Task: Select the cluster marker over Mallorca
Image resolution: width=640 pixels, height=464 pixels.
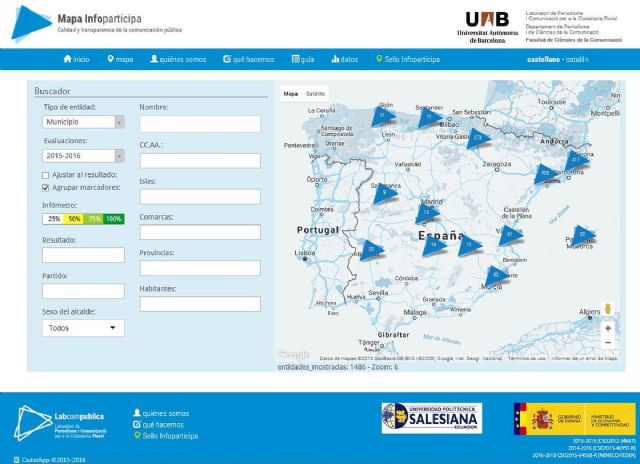Action: pos(583,235)
